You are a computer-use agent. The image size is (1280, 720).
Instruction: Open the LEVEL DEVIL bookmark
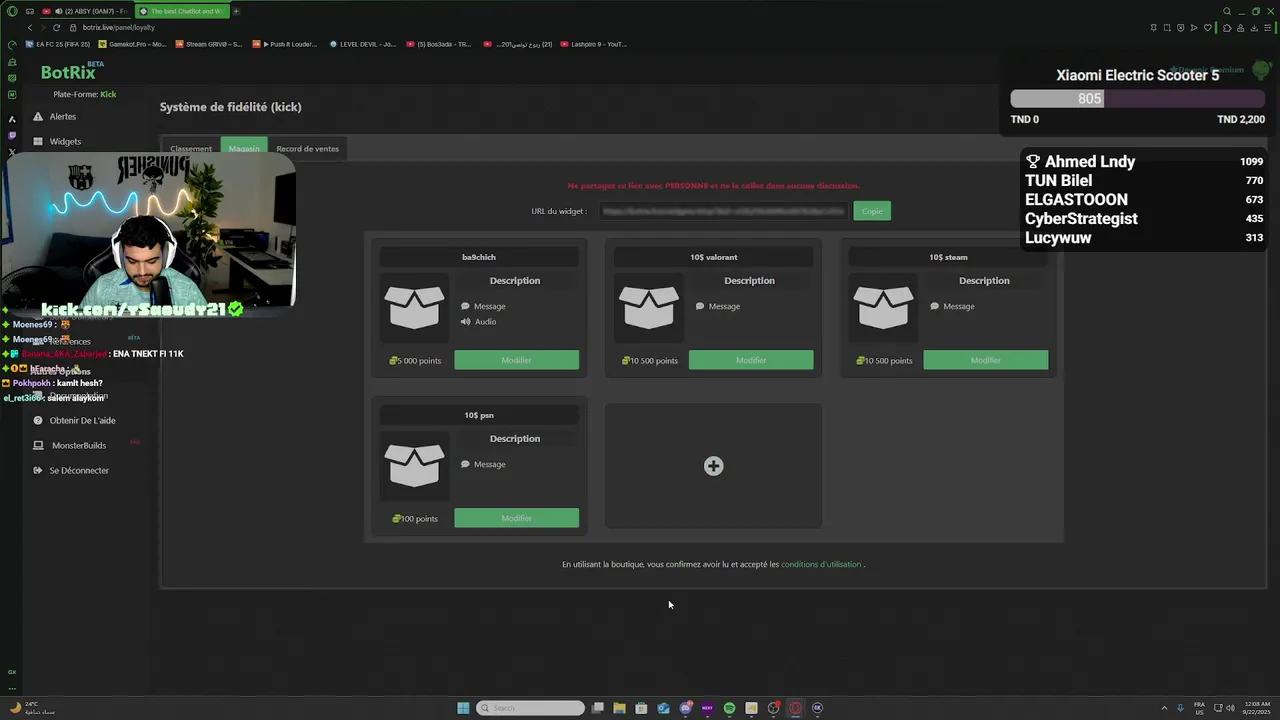[x=365, y=44]
